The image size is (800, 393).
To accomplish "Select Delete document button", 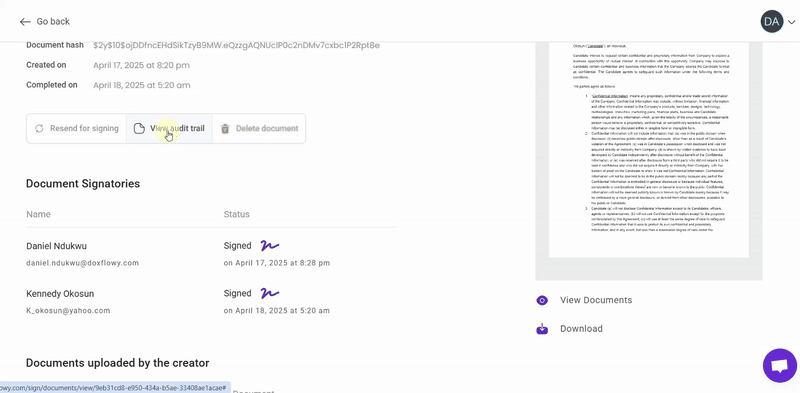I will [259, 129].
